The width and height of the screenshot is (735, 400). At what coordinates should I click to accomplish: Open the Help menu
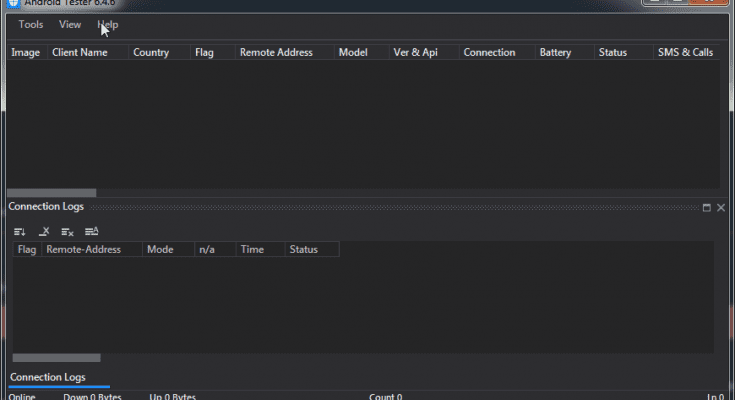coord(108,24)
